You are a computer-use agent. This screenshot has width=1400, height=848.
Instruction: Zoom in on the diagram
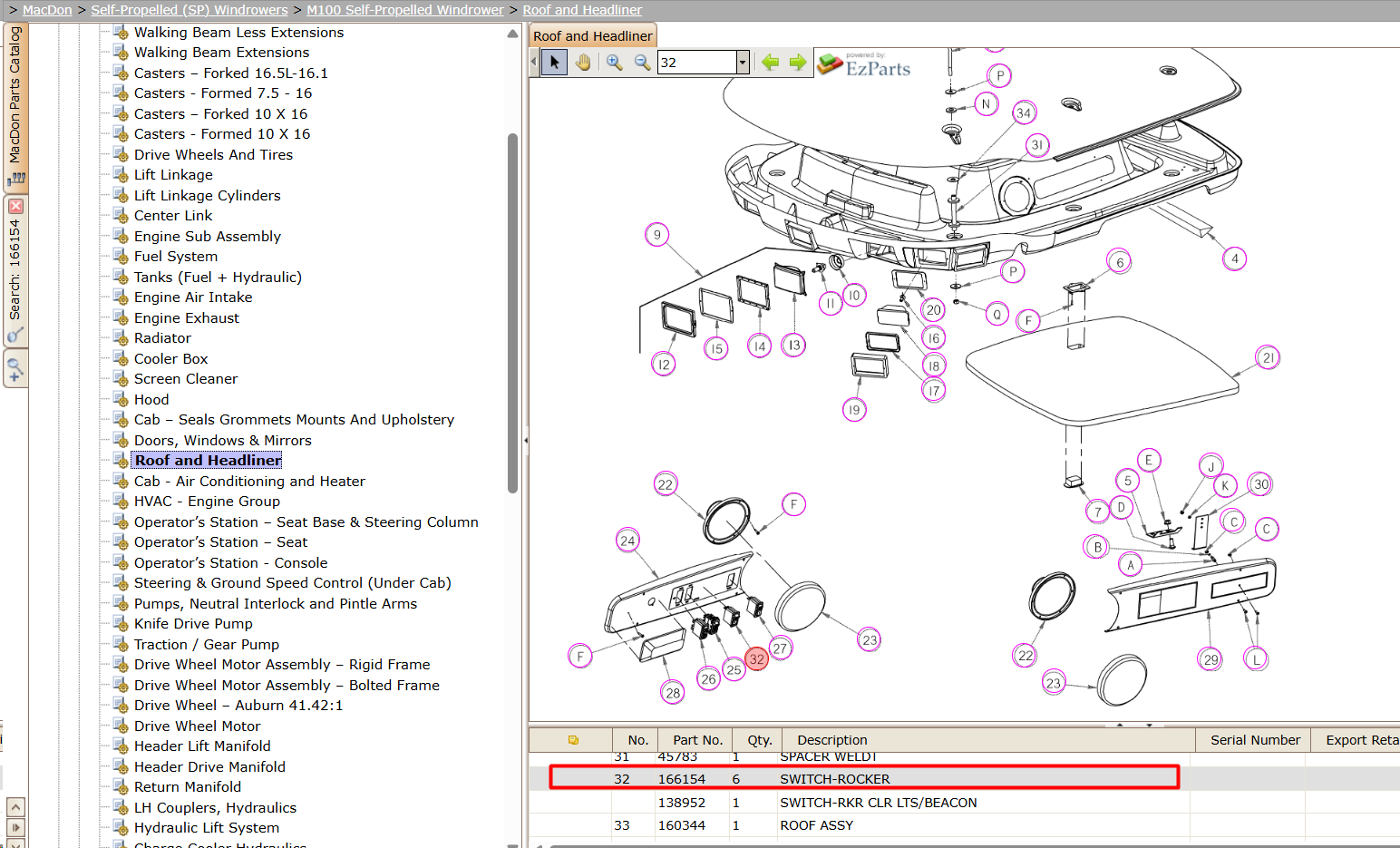615,63
